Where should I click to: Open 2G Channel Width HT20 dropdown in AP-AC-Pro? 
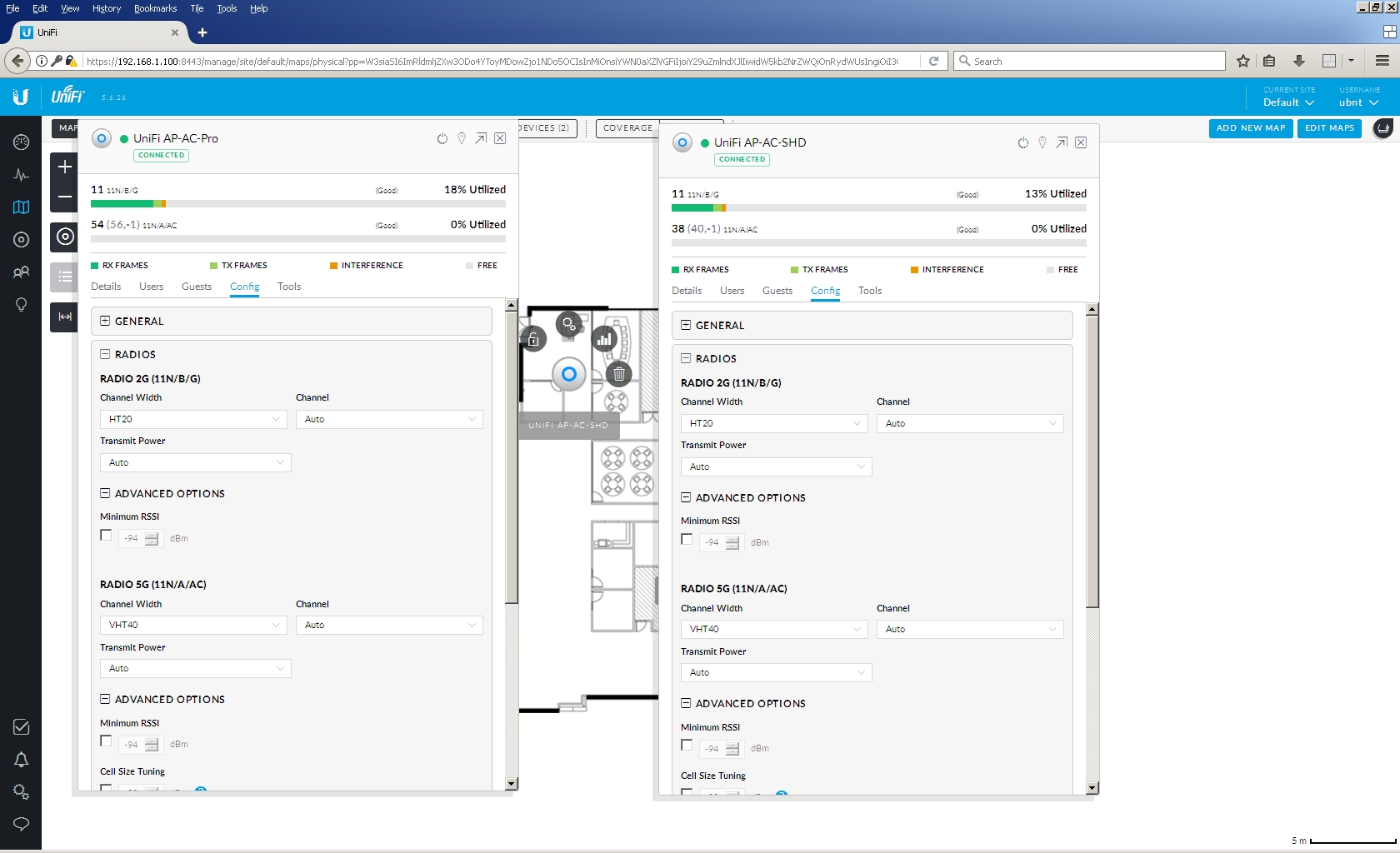point(193,419)
